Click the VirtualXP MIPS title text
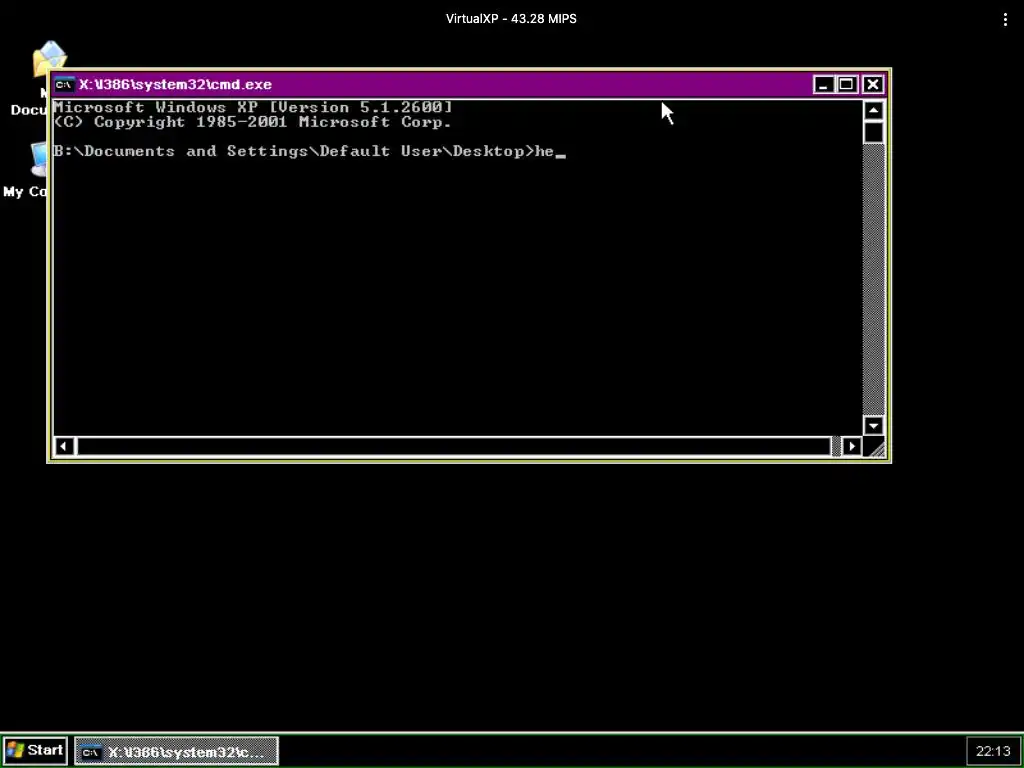 tap(511, 19)
